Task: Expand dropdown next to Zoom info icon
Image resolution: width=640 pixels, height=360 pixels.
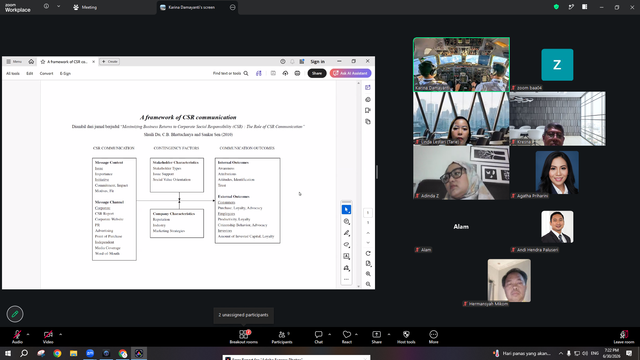Action: point(58,6)
